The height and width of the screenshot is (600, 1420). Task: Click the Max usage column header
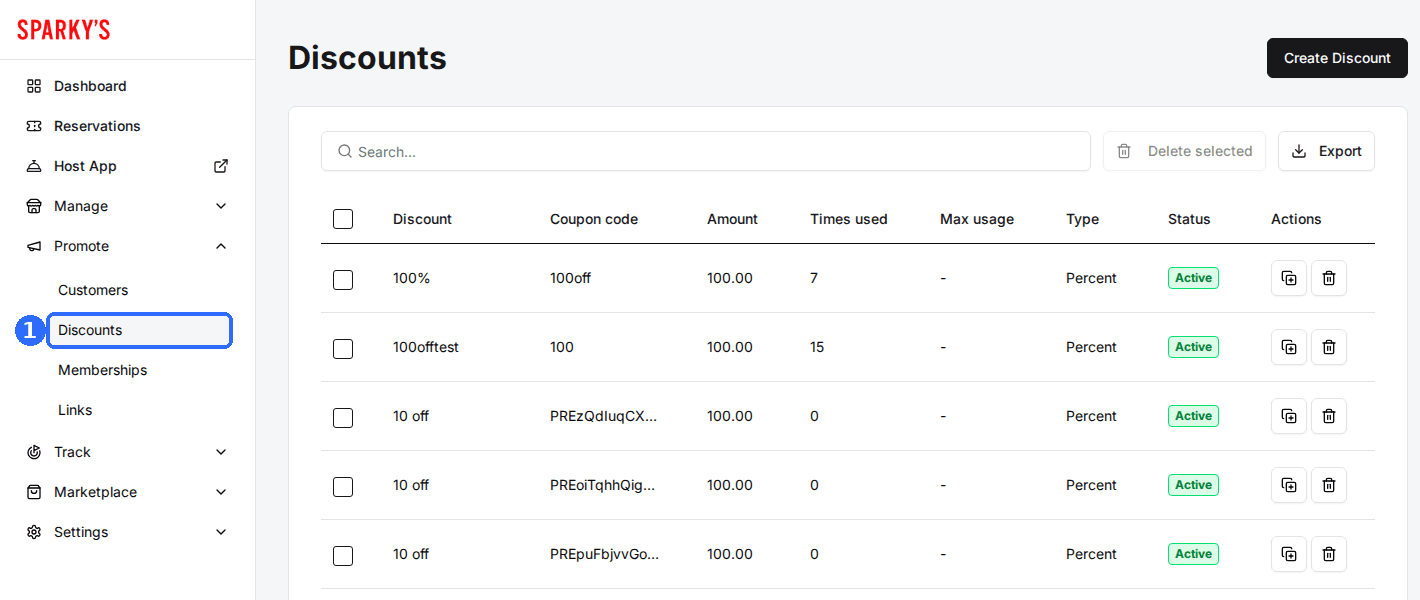tap(977, 219)
